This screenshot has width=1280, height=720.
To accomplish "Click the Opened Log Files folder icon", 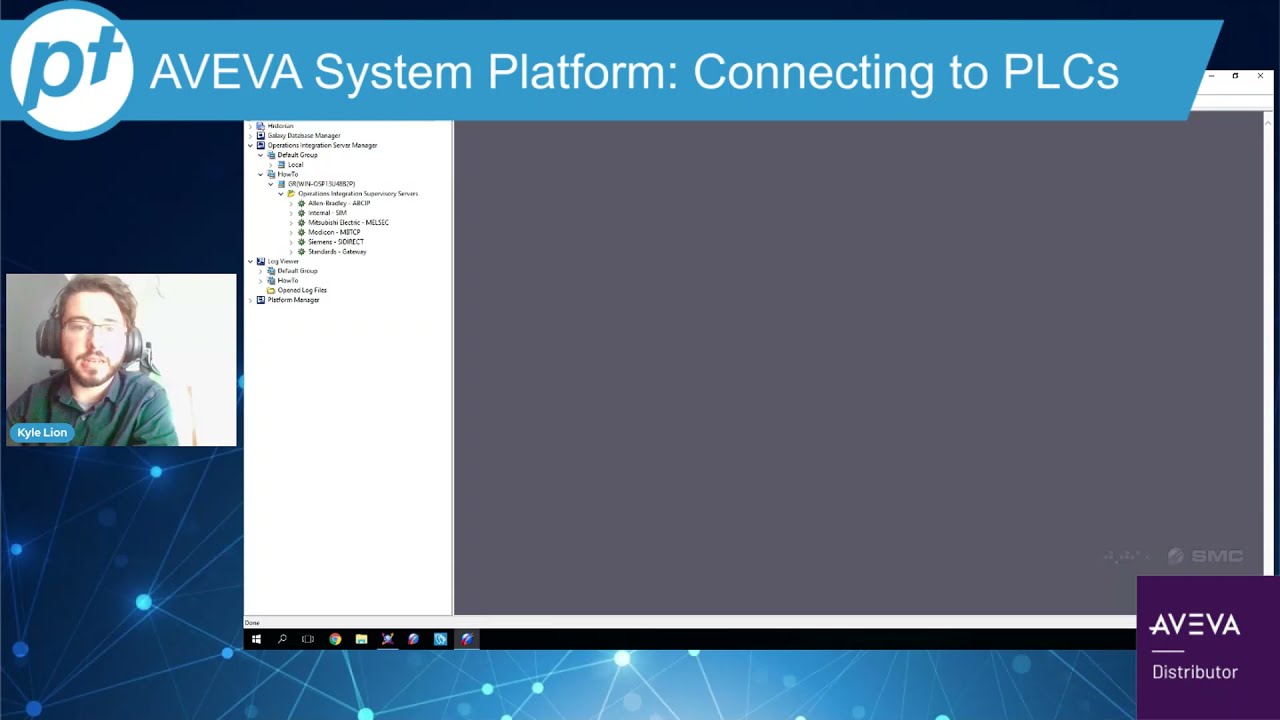I will (x=271, y=290).
